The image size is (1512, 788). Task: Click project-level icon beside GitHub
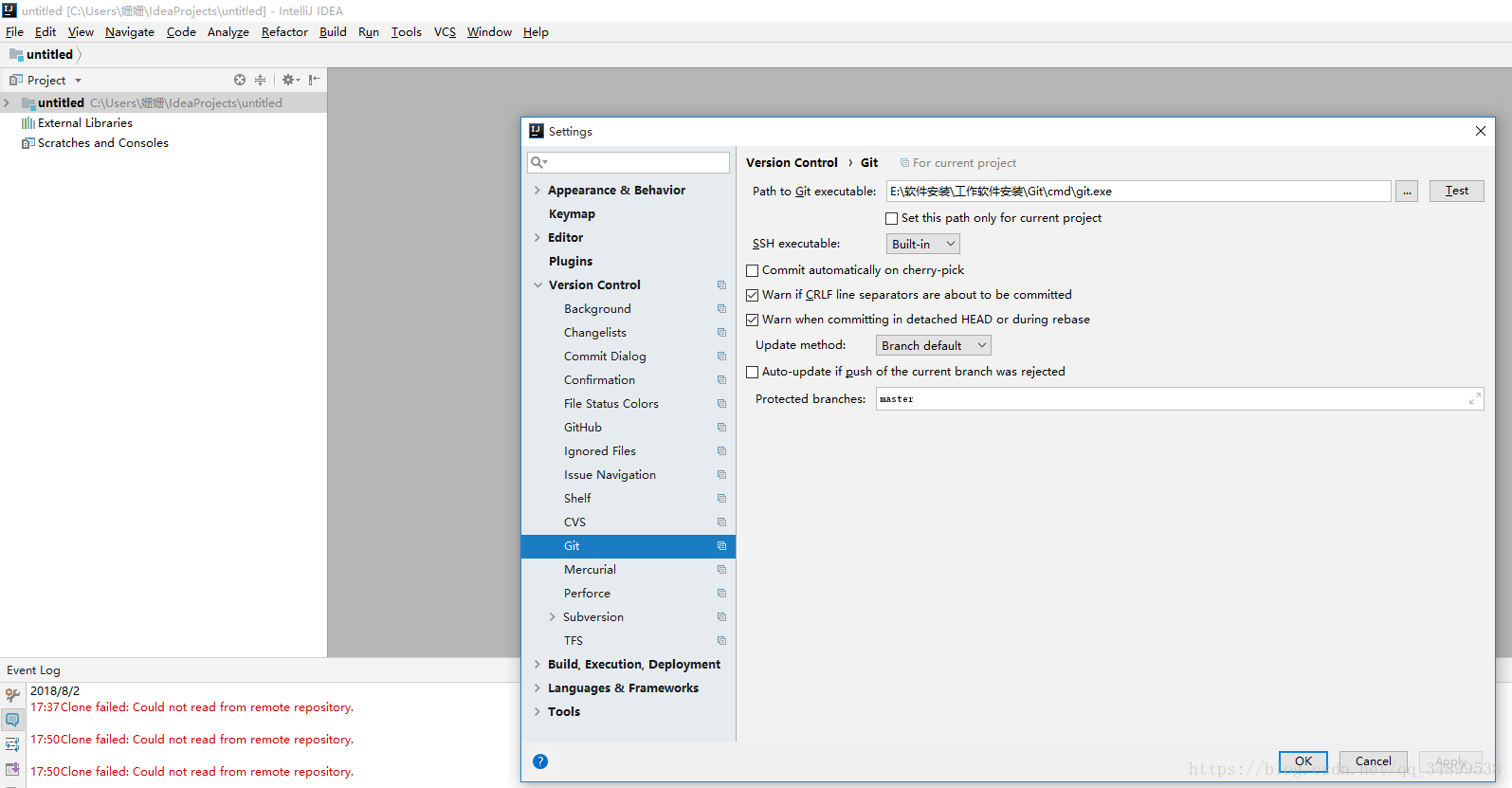tap(721, 428)
